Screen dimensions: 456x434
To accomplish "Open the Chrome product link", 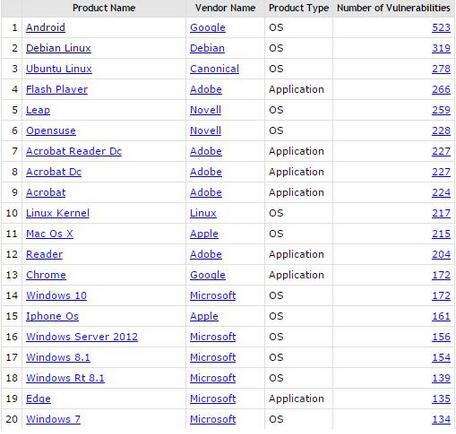I will tap(46, 275).
